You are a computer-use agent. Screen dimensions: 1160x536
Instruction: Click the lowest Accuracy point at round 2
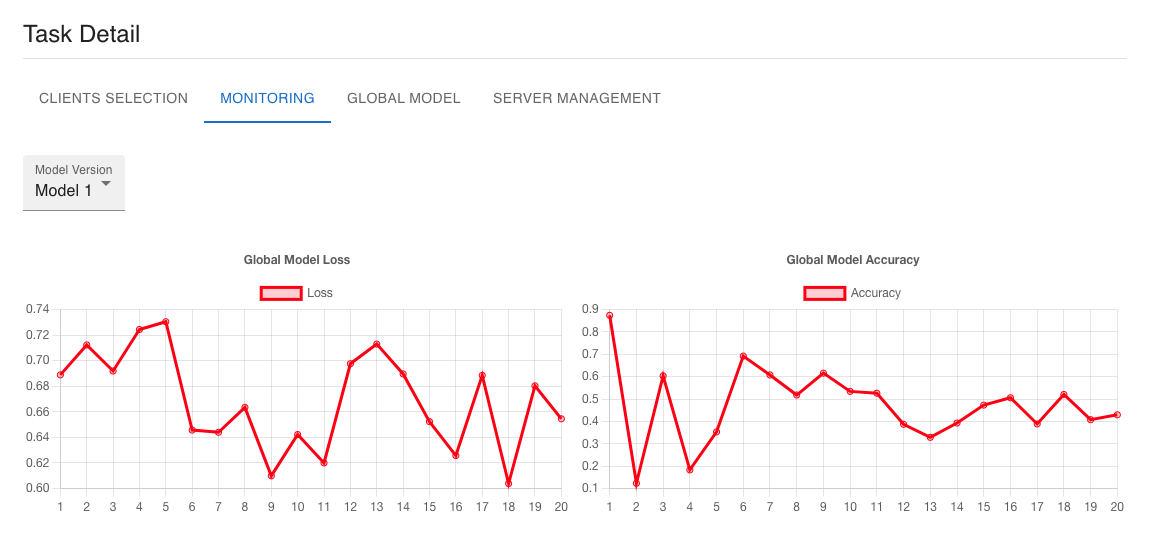(636, 484)
